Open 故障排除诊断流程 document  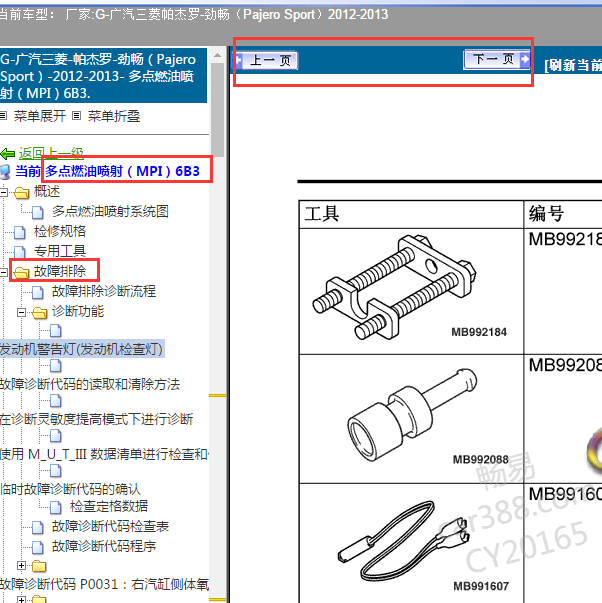click(x=104, y=291)
